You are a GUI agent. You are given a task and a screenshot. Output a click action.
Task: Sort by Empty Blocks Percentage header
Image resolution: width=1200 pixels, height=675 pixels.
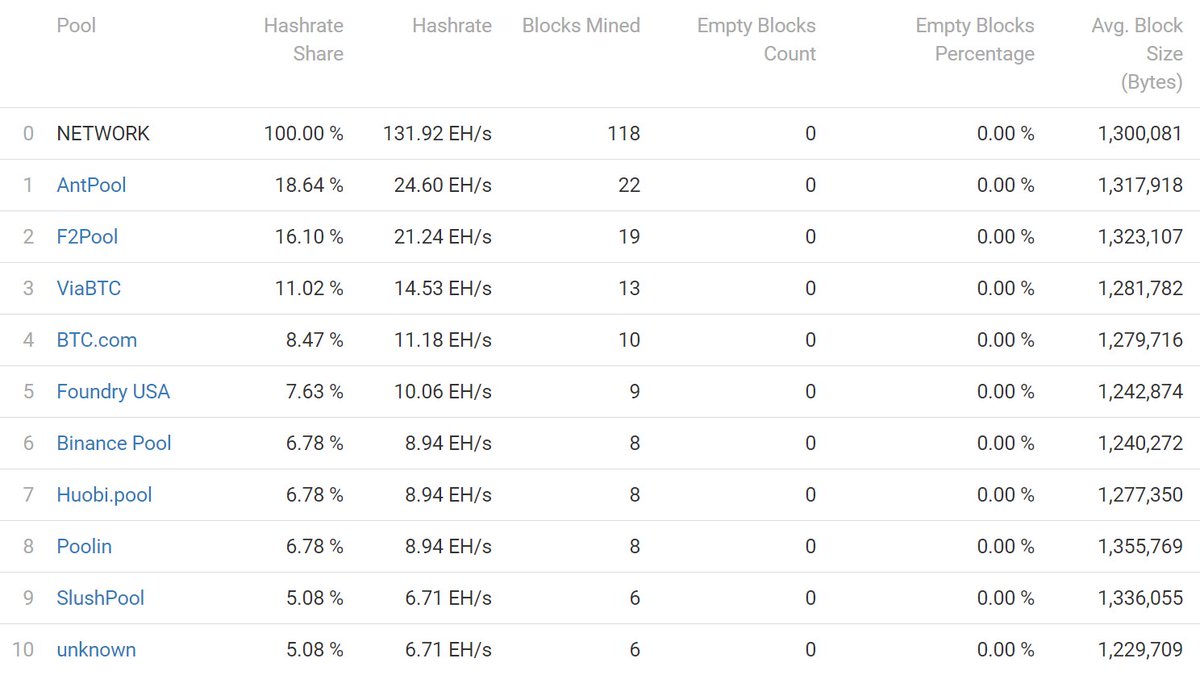(x=975, y=40)
